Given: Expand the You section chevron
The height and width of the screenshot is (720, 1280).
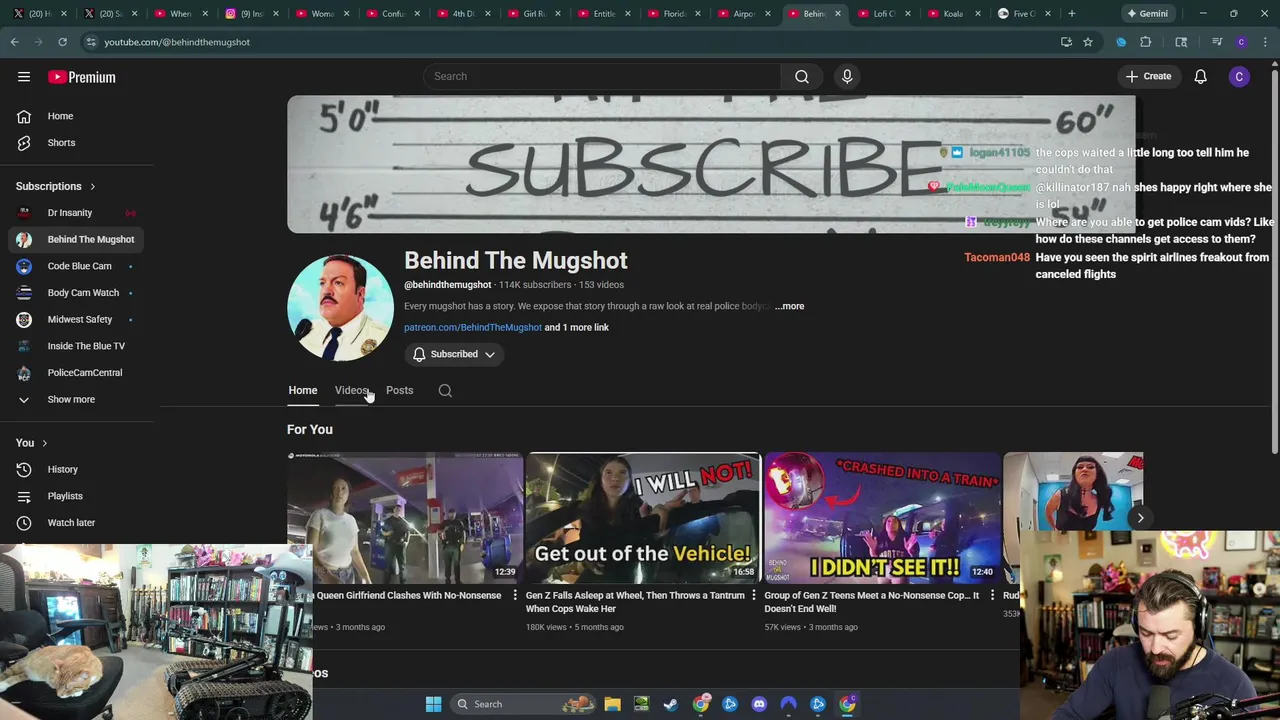Looking at the screenshot, I should point(44,443).
